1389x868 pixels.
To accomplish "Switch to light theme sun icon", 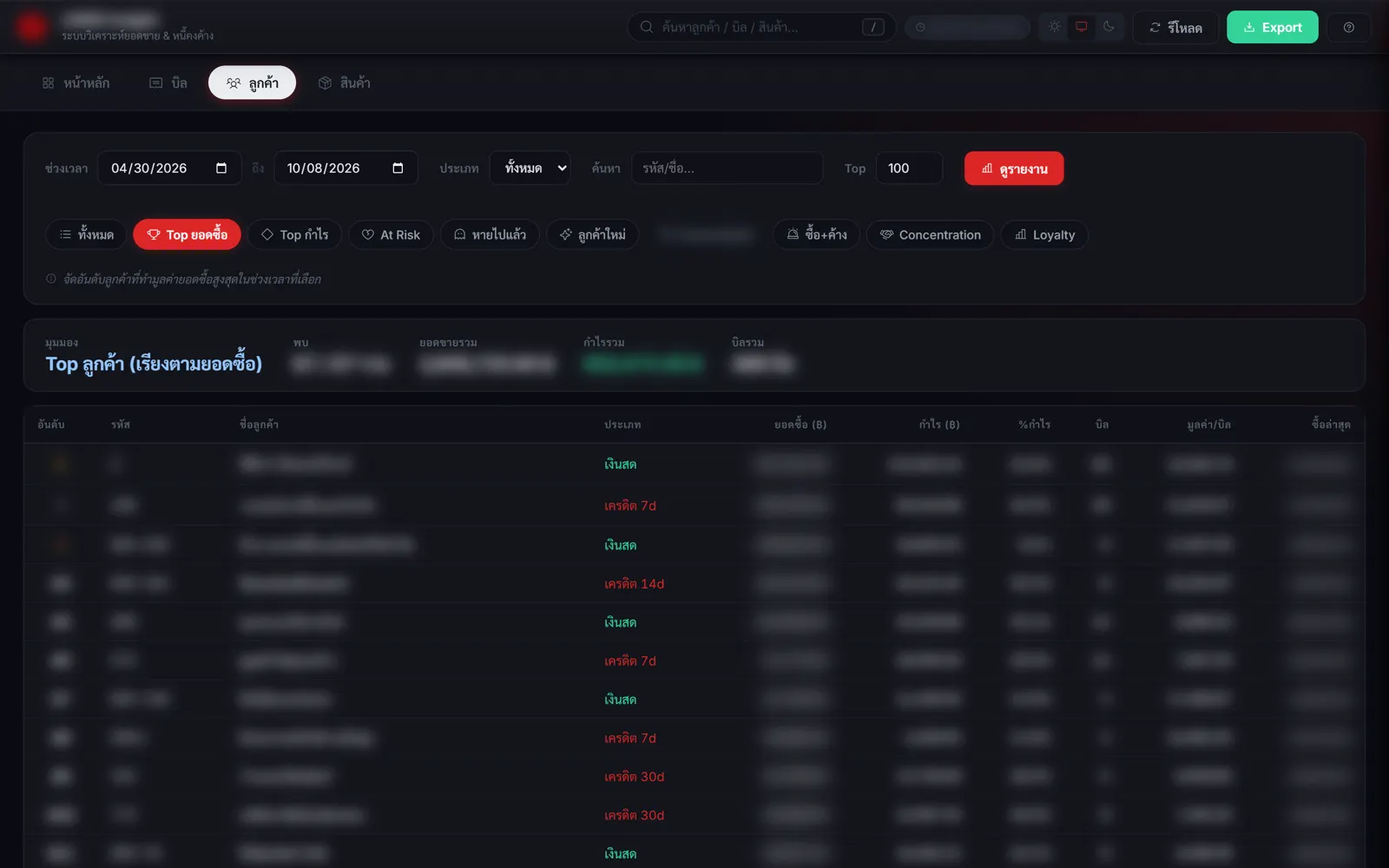I will coord(1054,27).
